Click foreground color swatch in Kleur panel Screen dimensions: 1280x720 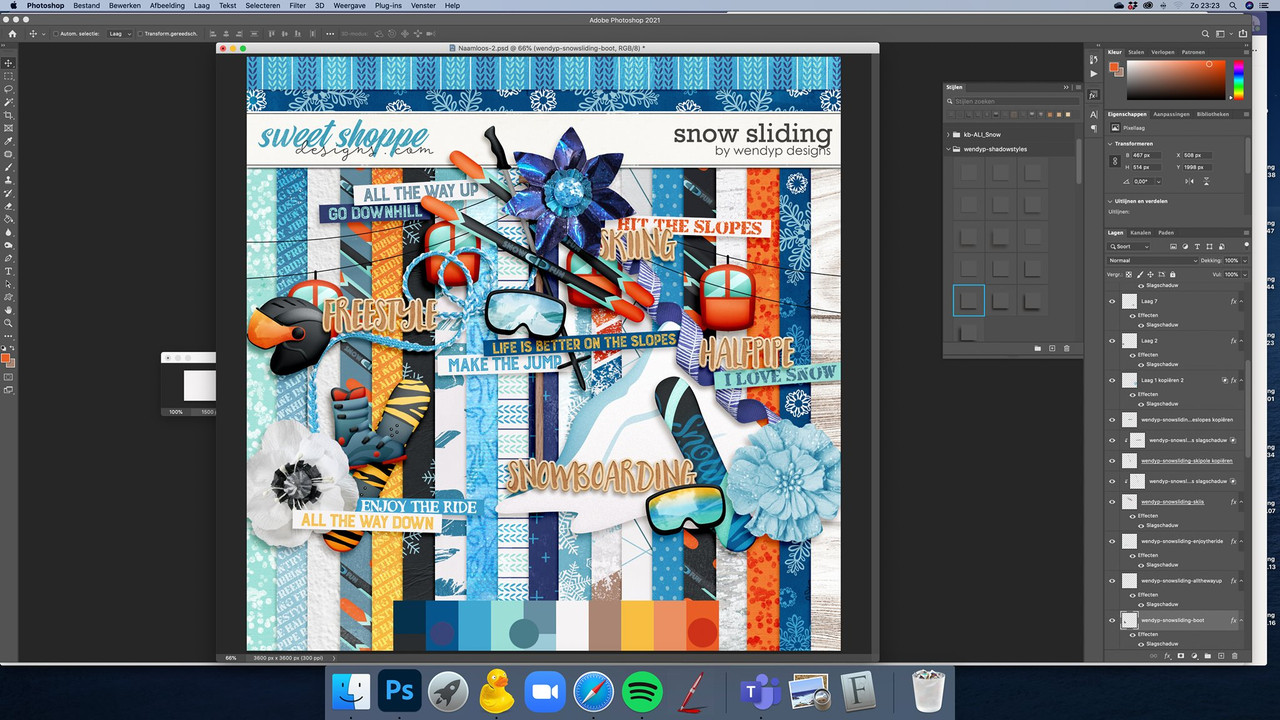point(1114,68)
